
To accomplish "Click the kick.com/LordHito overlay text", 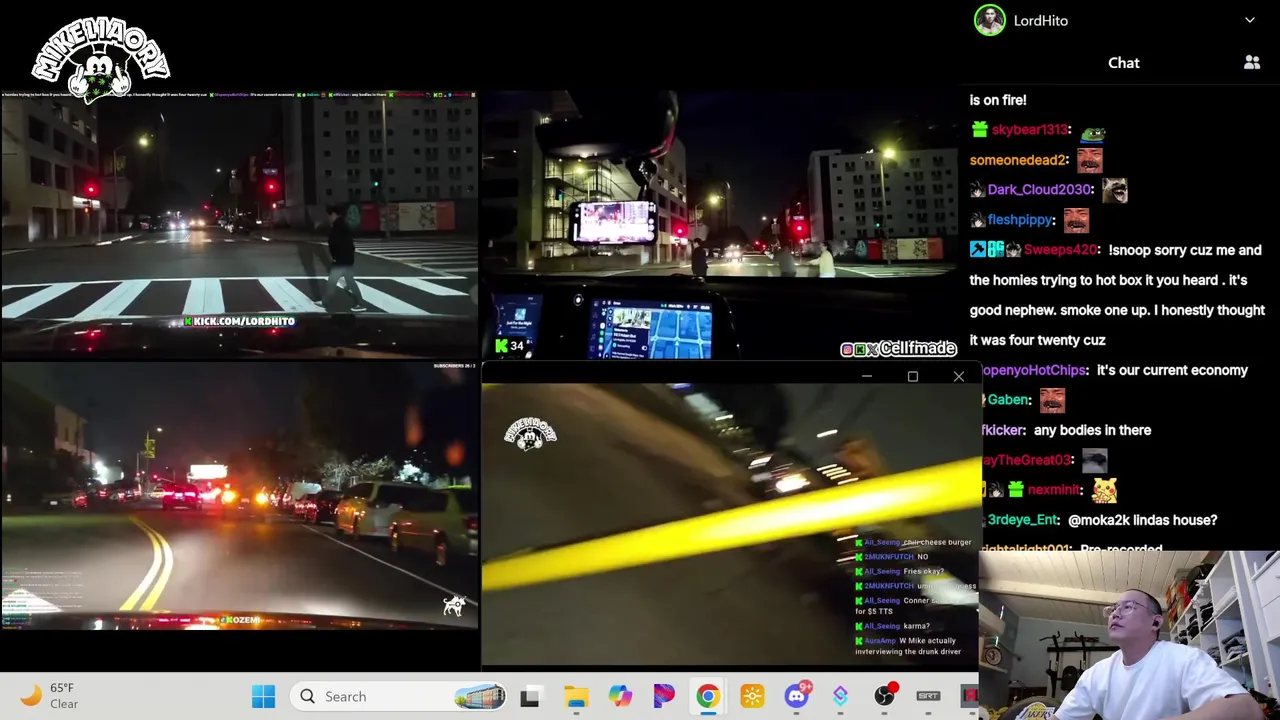I will pos(239,321).
